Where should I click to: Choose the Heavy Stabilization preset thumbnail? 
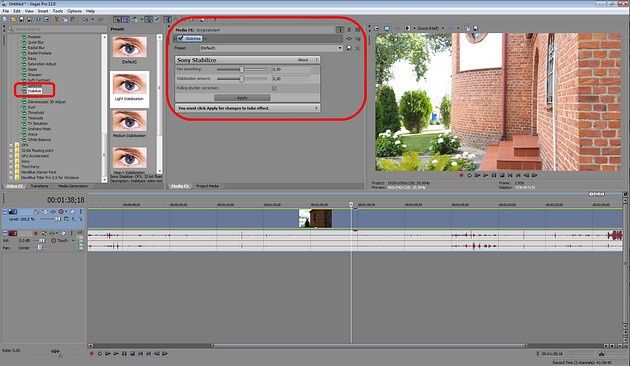tap(129, 157)
